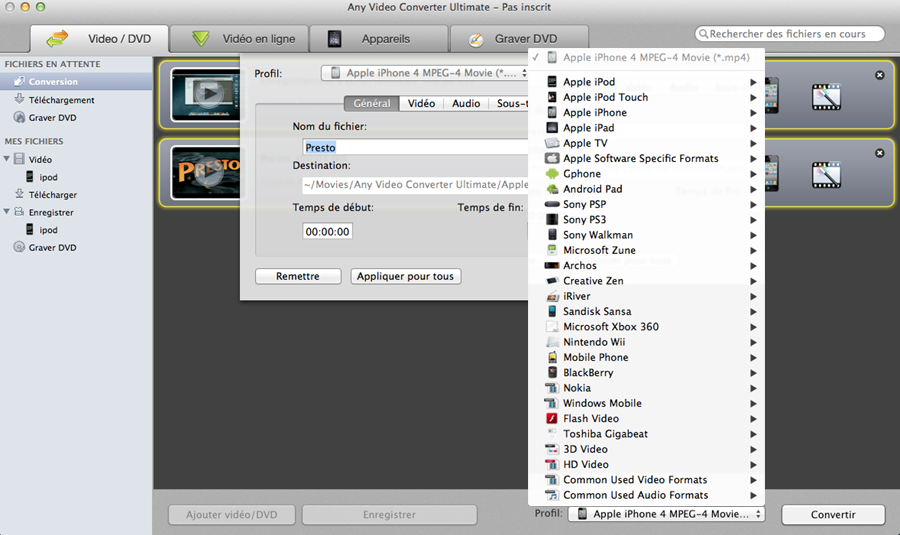The image size is (900, 535).
Task: Click the Nintendo Wii icon
Action: 552,342
